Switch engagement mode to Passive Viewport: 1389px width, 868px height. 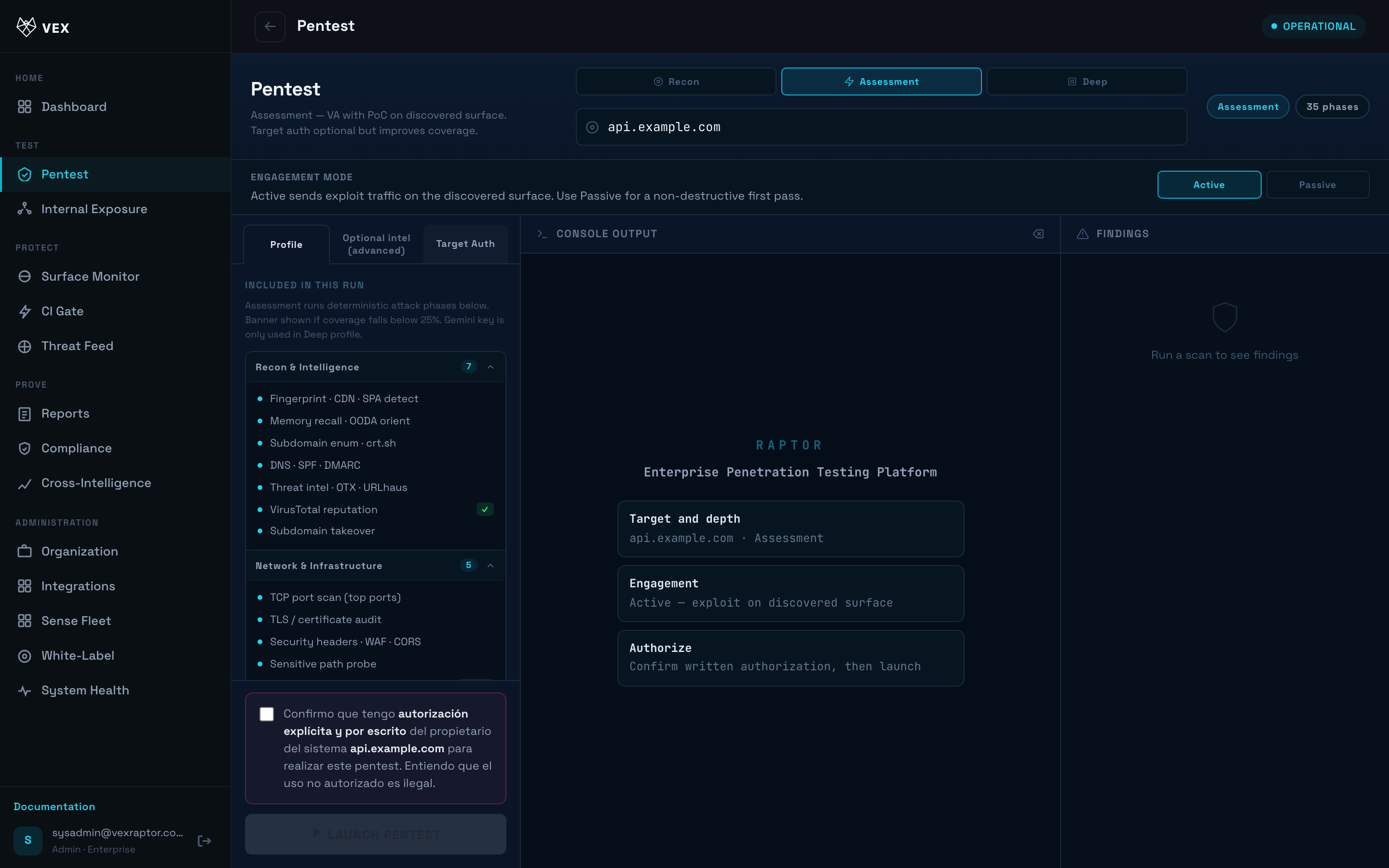click(x=1317, y=185)
